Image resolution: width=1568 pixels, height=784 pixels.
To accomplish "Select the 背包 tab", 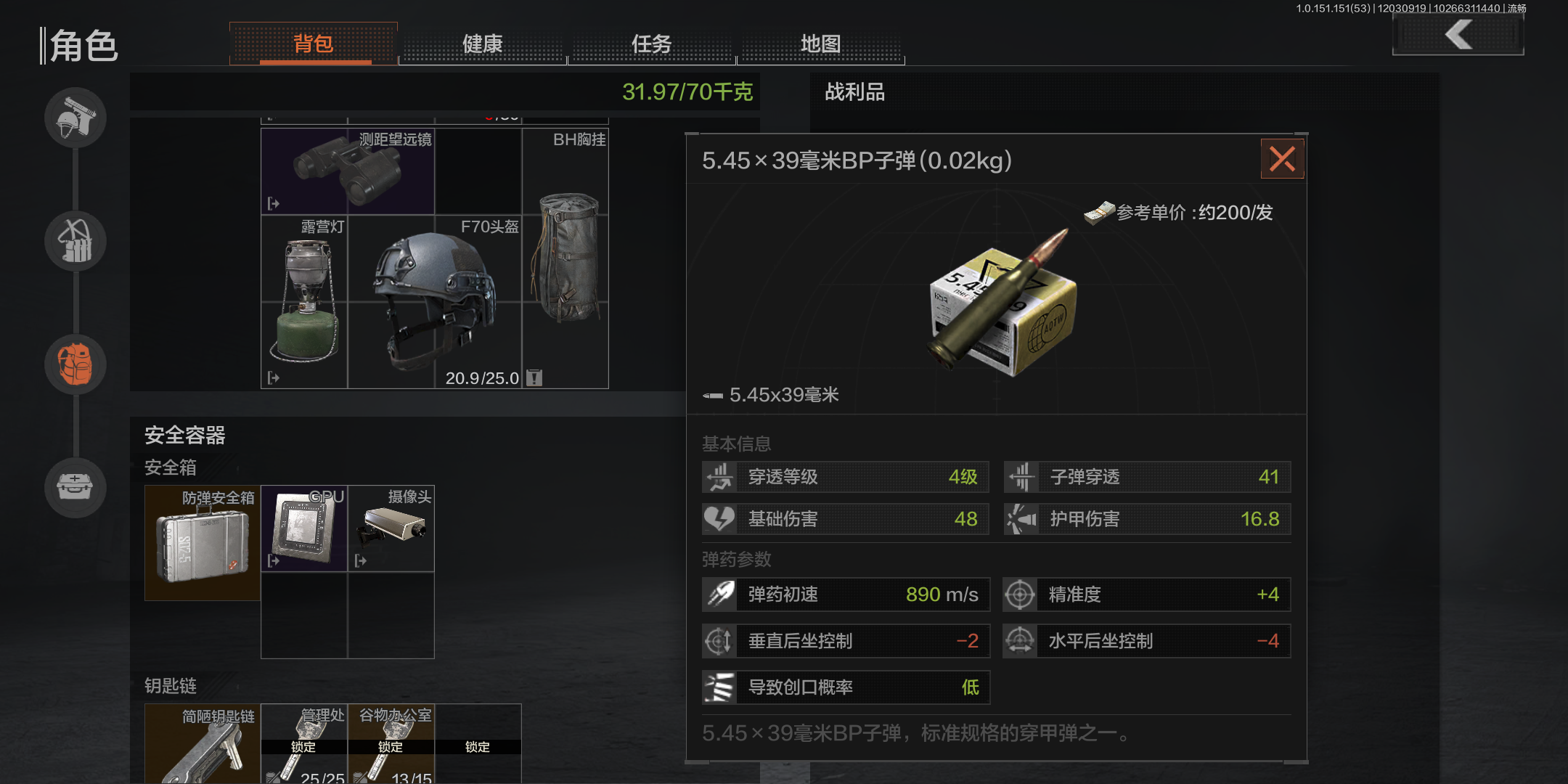I will (314, 44).
